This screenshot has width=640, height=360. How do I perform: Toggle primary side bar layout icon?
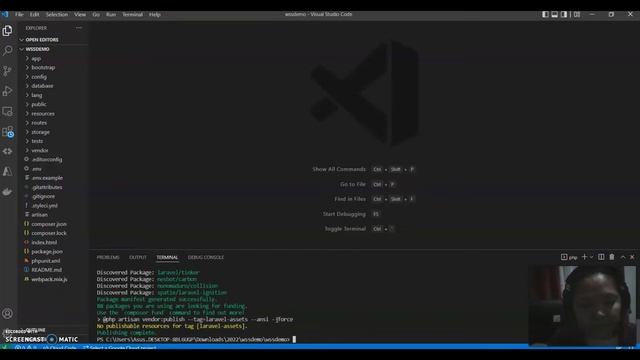pos(545,14)
